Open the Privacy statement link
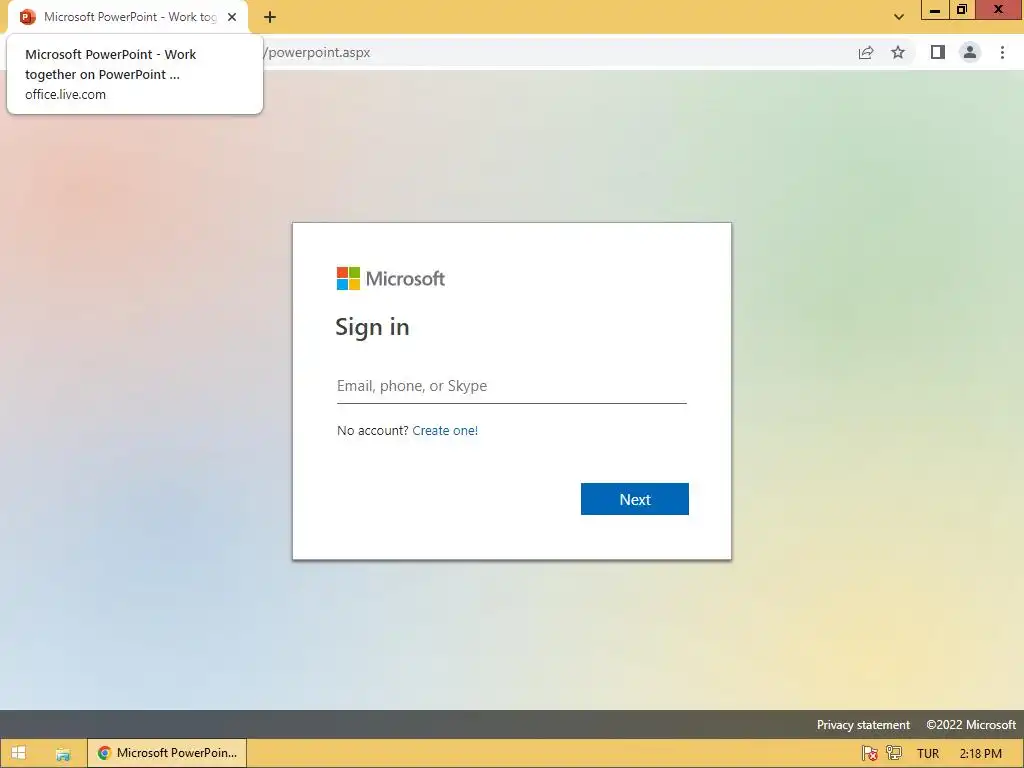 coord(863,725)
